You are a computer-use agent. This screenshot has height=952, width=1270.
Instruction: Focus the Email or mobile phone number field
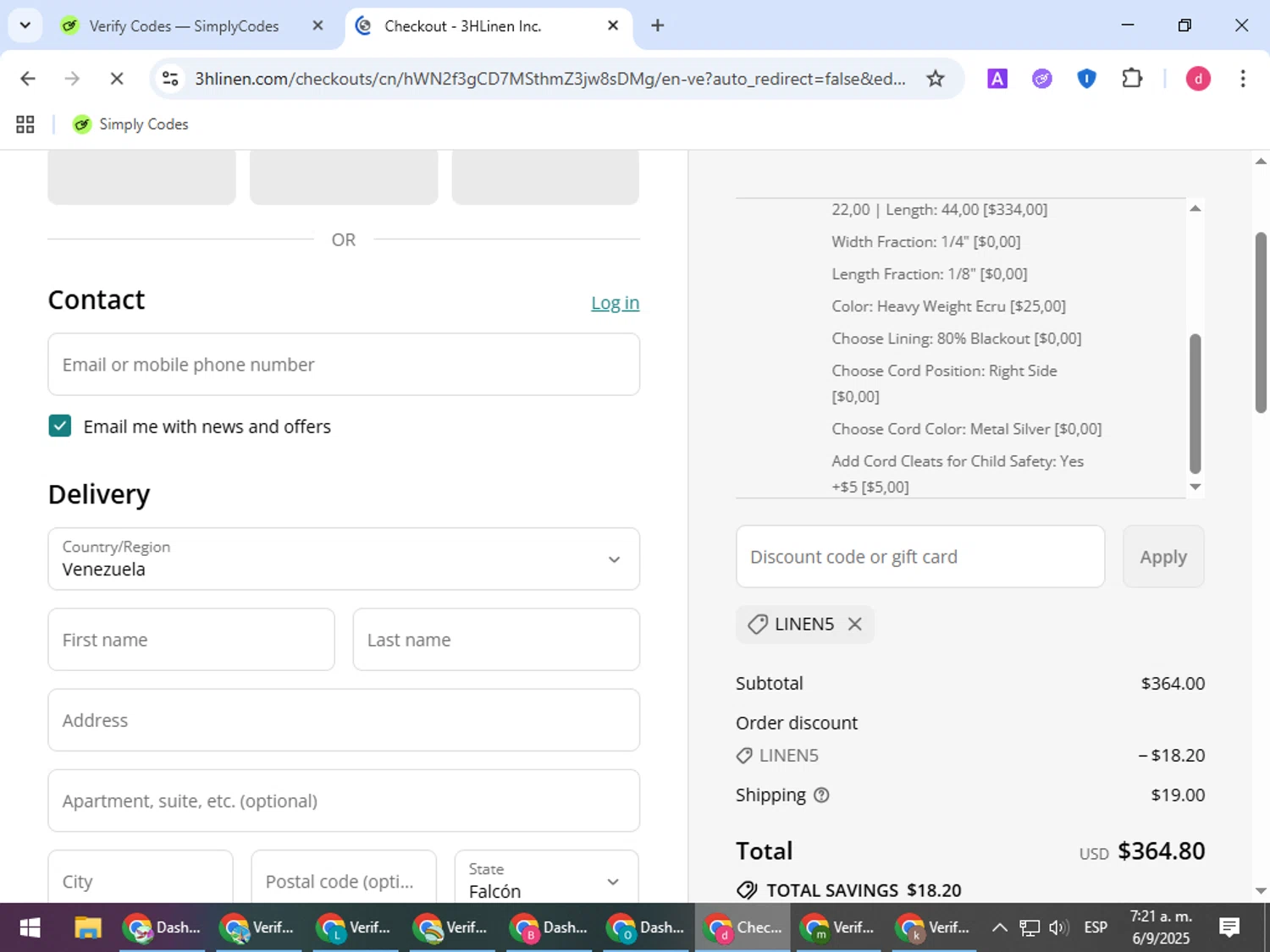click(344, 365)
